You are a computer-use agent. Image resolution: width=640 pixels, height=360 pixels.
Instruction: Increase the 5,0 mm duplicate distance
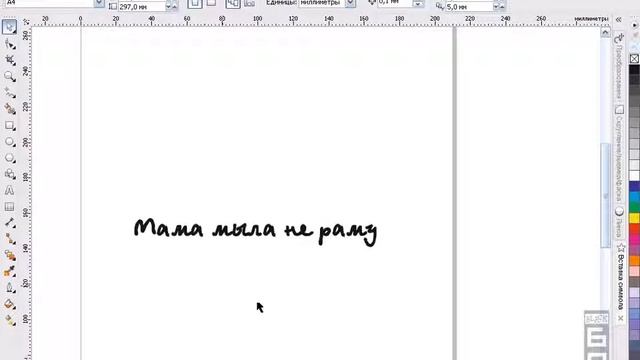[x=502, y=7]
